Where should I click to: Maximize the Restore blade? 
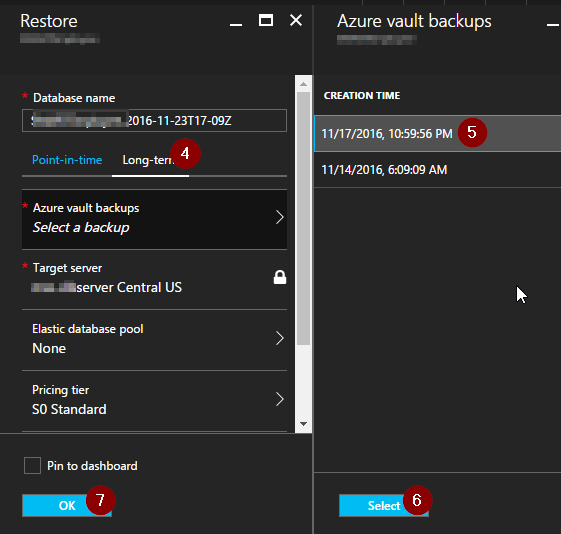(x=266, y=20)
